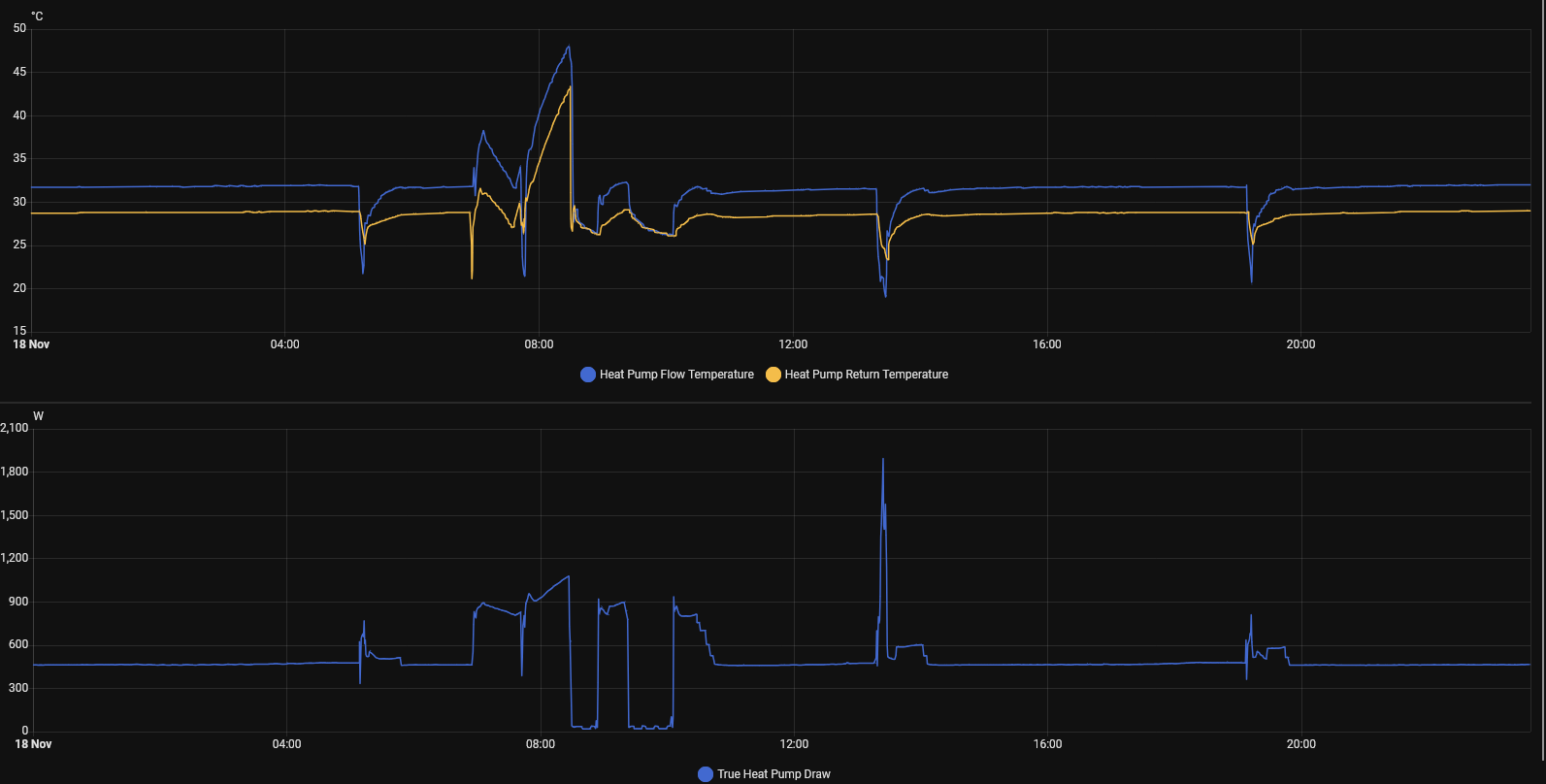This screenshot has width=1546, height=784.
Task: Click the flow temperature peak near 48°C
Action: [569, 47]
